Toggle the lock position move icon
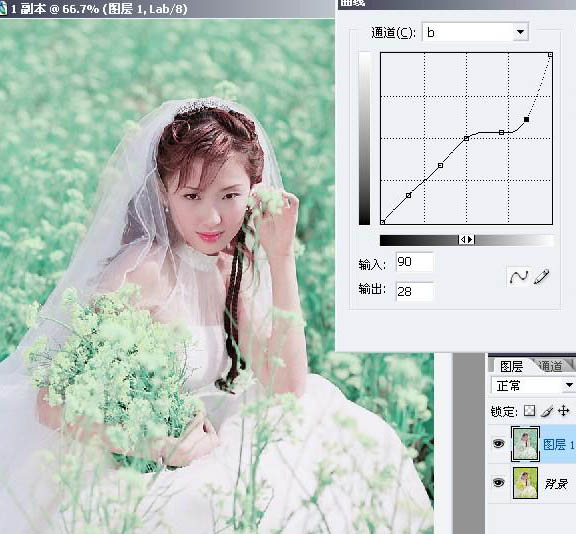Image resolution: width=576 pixels, height=534 pixels. tap(564, 411)
